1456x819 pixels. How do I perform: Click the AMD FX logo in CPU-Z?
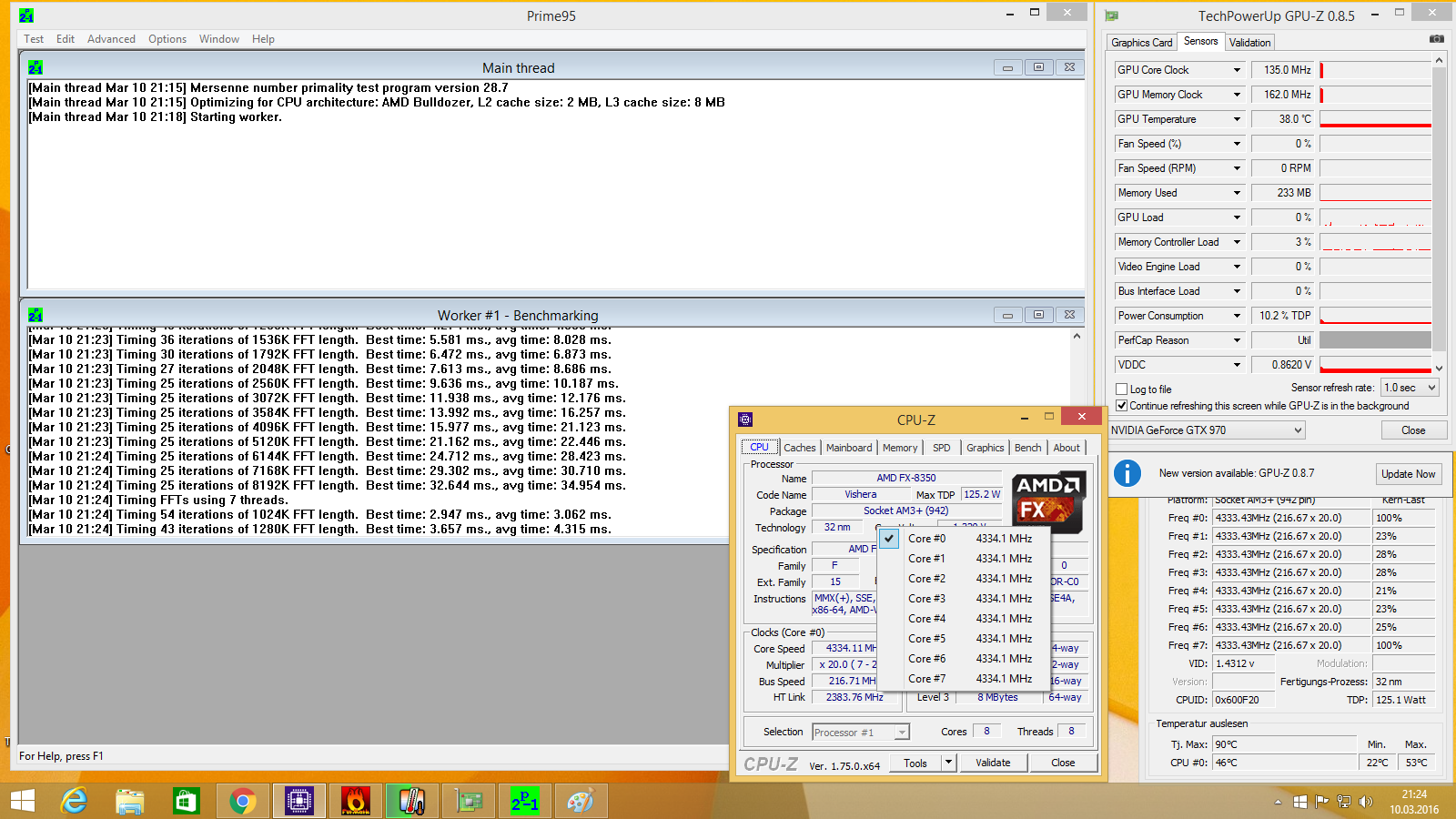coord(1049,502)
